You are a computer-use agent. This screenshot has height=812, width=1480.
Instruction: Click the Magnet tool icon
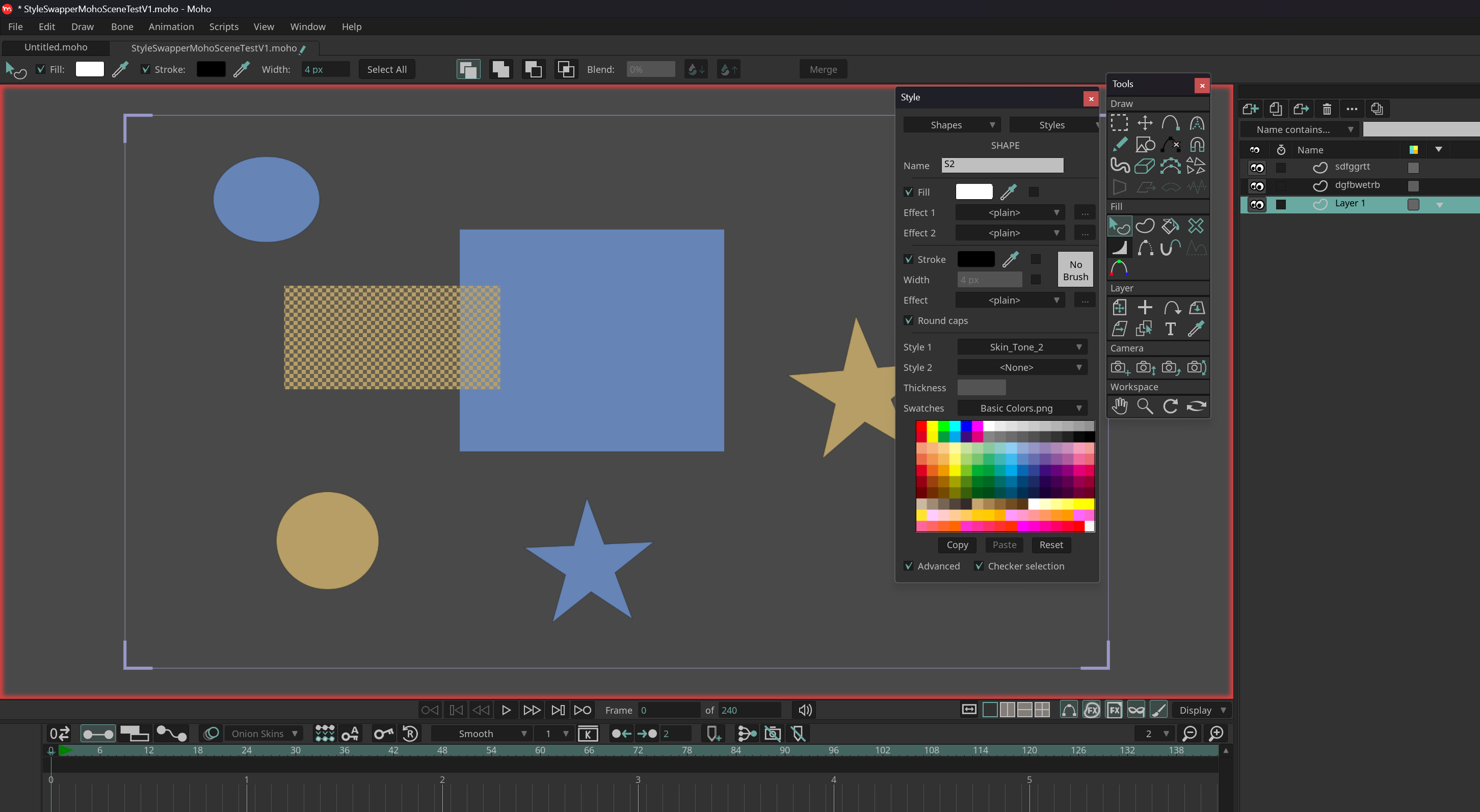tap(1197, 144)
